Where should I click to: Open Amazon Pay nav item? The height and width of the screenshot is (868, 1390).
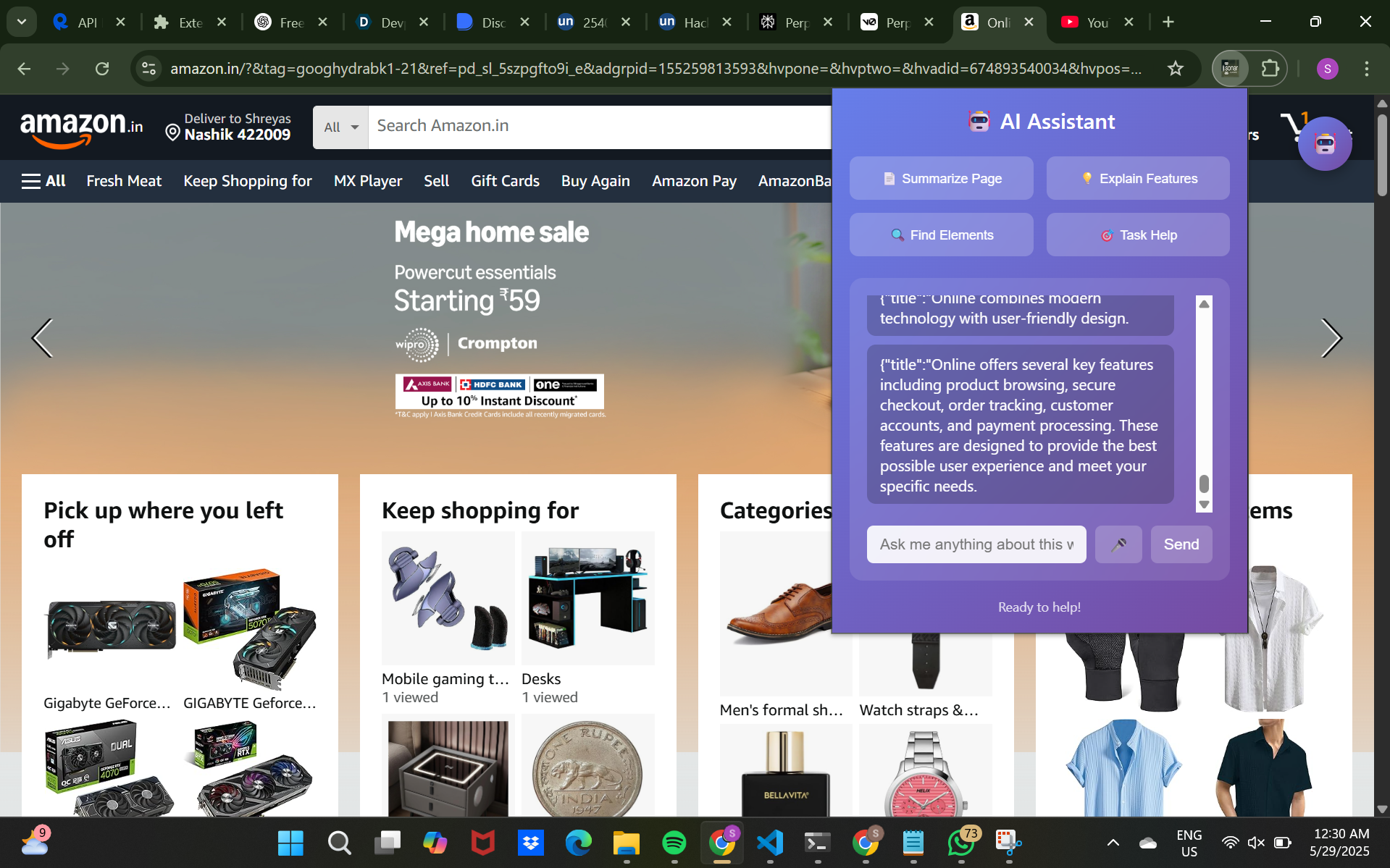694,181
